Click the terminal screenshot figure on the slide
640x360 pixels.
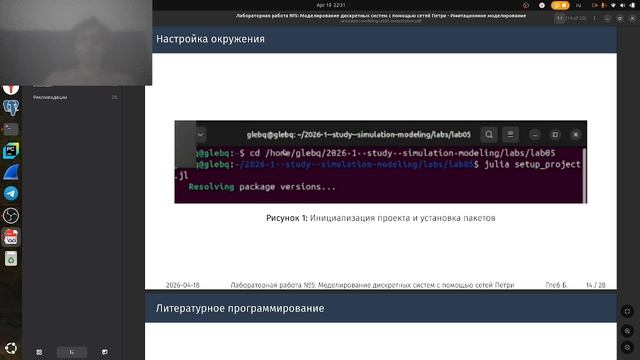pyautogui.click(x=380, y=162)
